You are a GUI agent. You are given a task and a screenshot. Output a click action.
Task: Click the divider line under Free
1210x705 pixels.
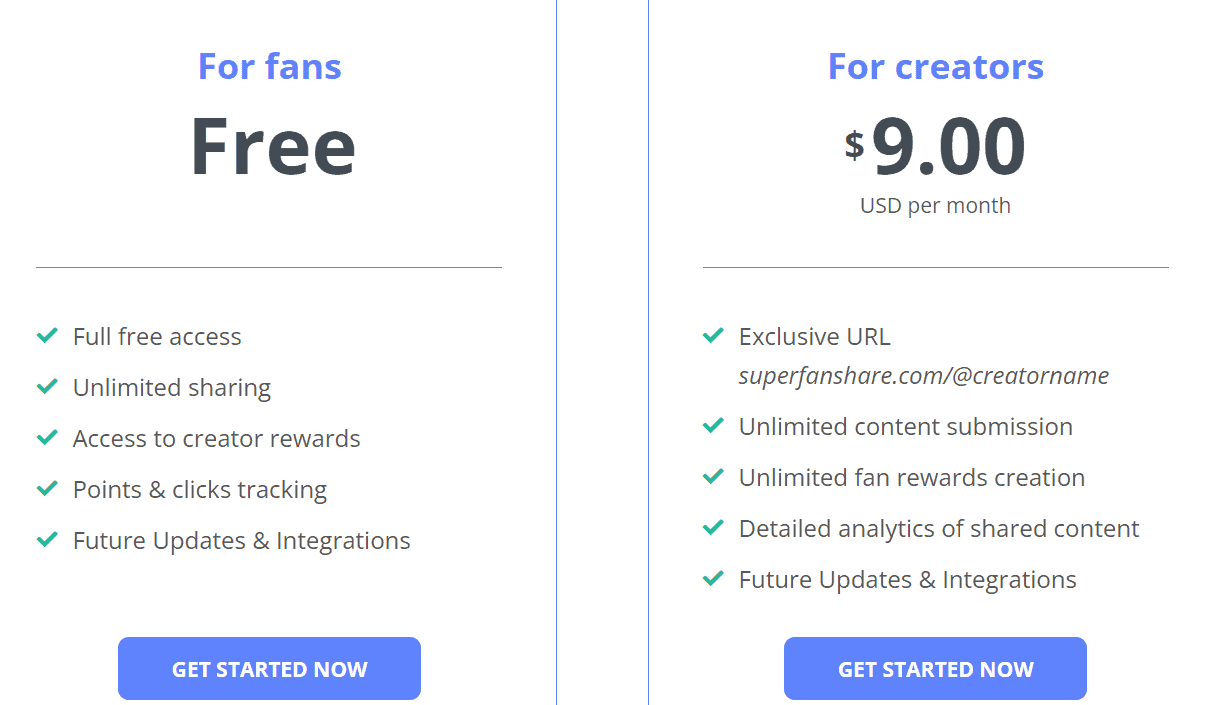pyautogui.click(x=268, y=266)
